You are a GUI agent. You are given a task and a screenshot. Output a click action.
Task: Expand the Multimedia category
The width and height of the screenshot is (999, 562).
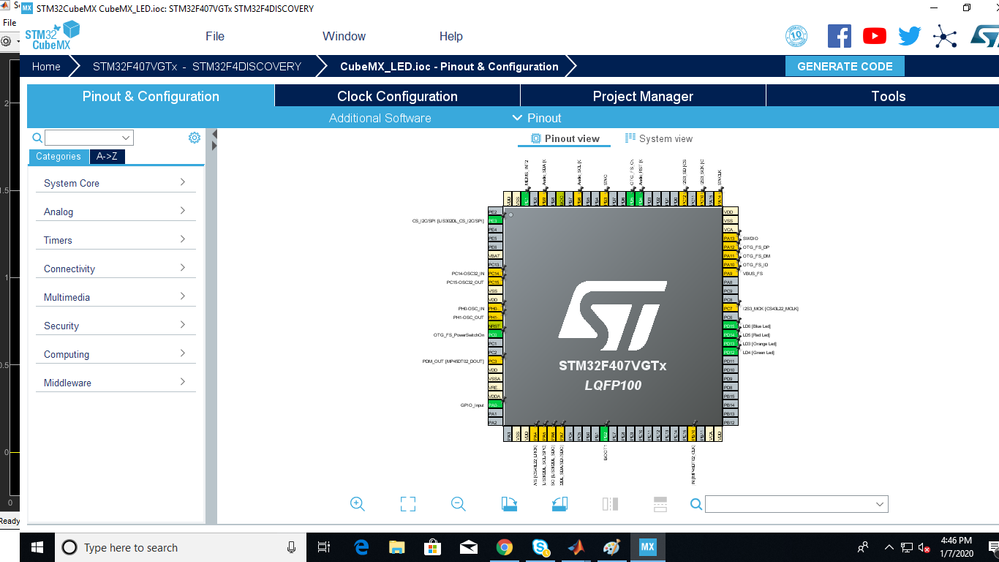coord(115,297)
